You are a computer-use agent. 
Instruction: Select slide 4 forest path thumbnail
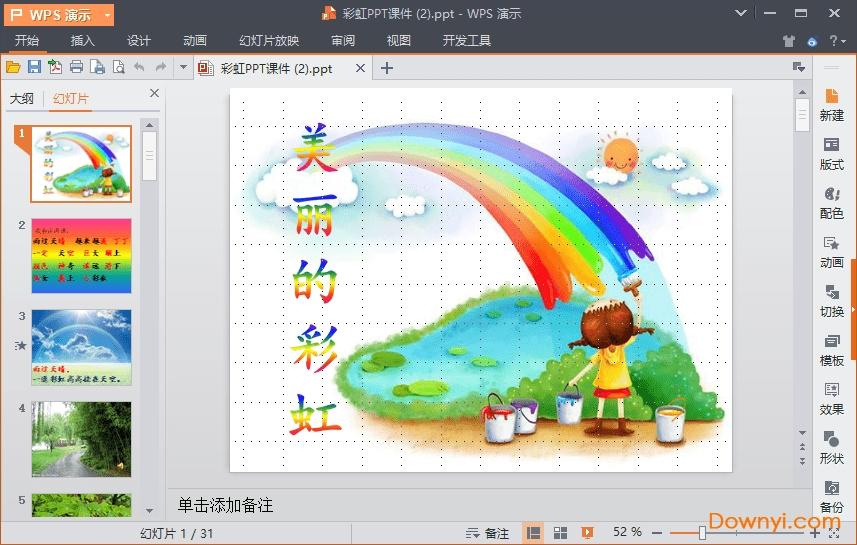[x=81, y=439]
